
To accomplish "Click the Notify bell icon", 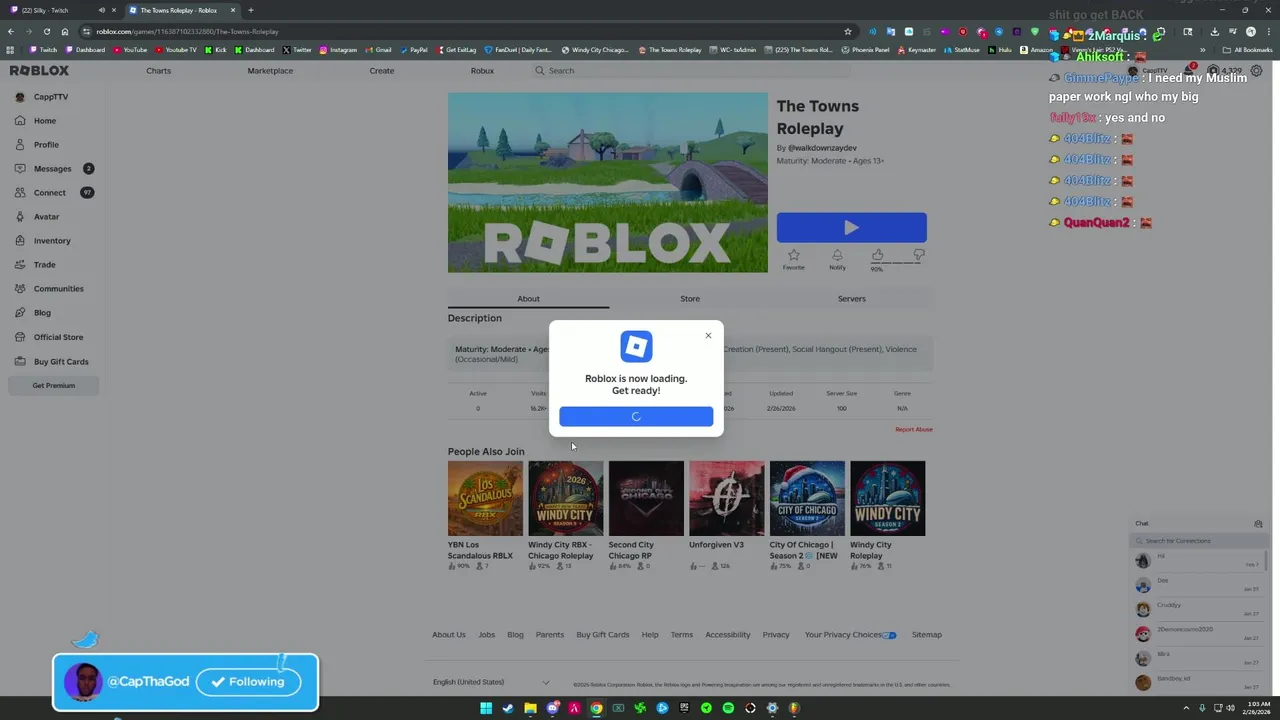I will point(837,257).
